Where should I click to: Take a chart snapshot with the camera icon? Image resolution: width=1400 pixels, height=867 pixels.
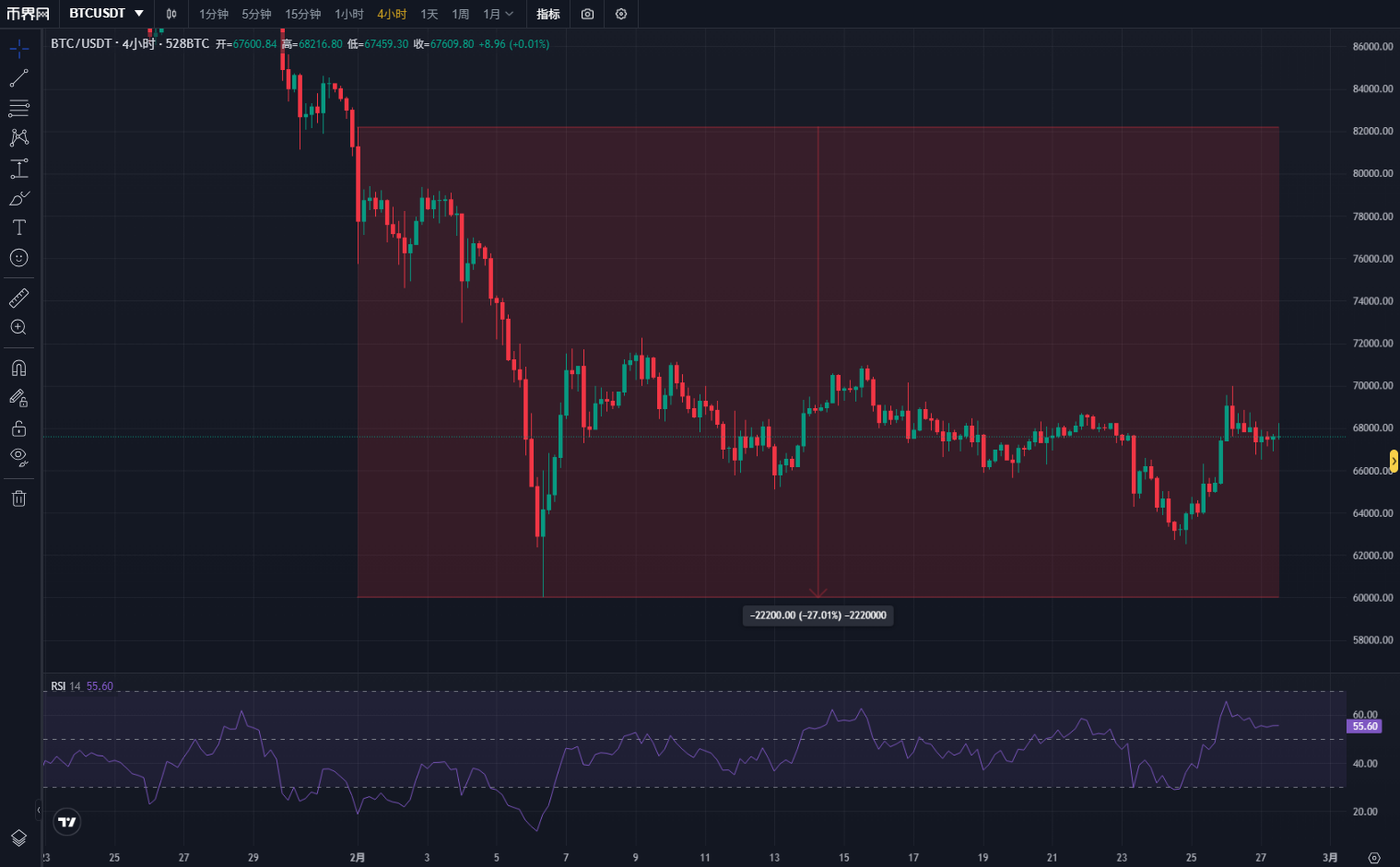coord(587,14)
